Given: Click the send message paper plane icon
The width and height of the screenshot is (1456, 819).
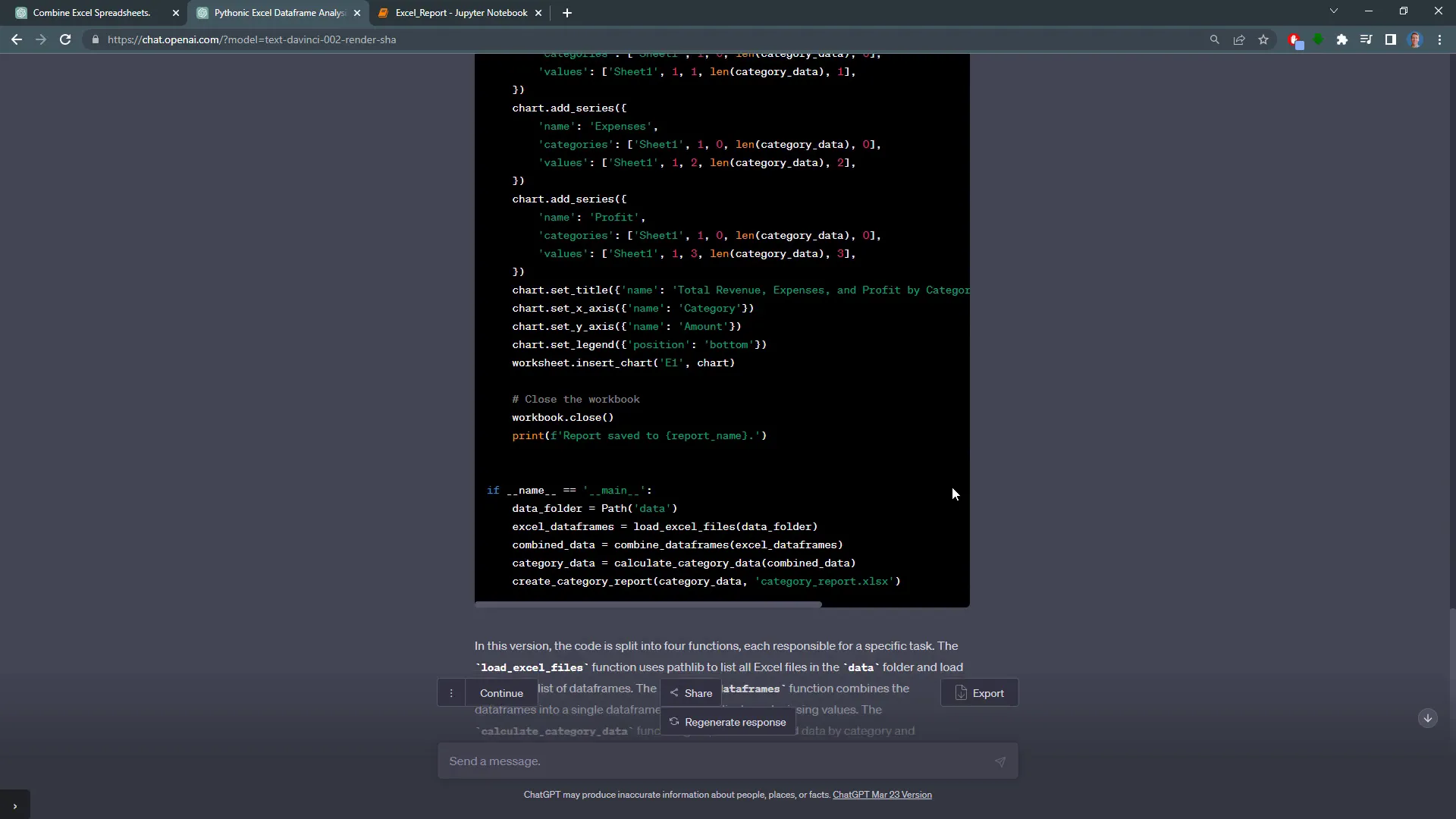Looking at the screenshot, I should (1000, 761).
